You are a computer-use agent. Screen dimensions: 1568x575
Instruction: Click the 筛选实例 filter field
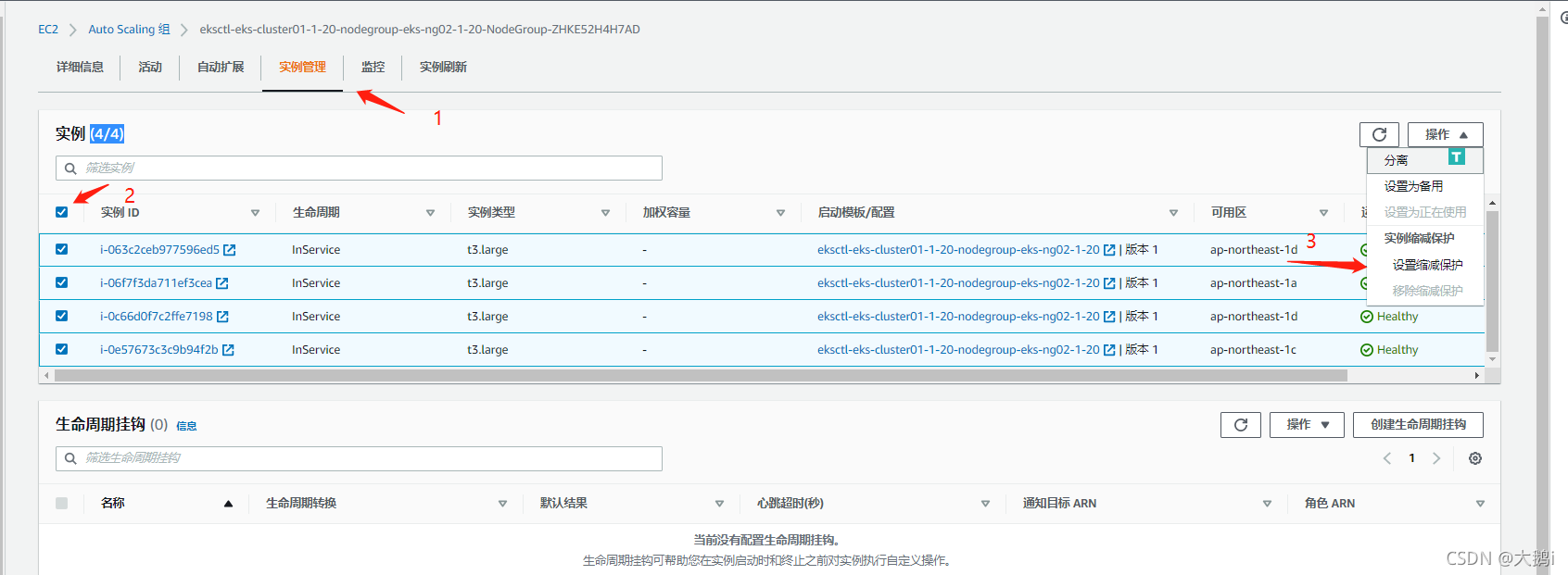tap(359, 169)
